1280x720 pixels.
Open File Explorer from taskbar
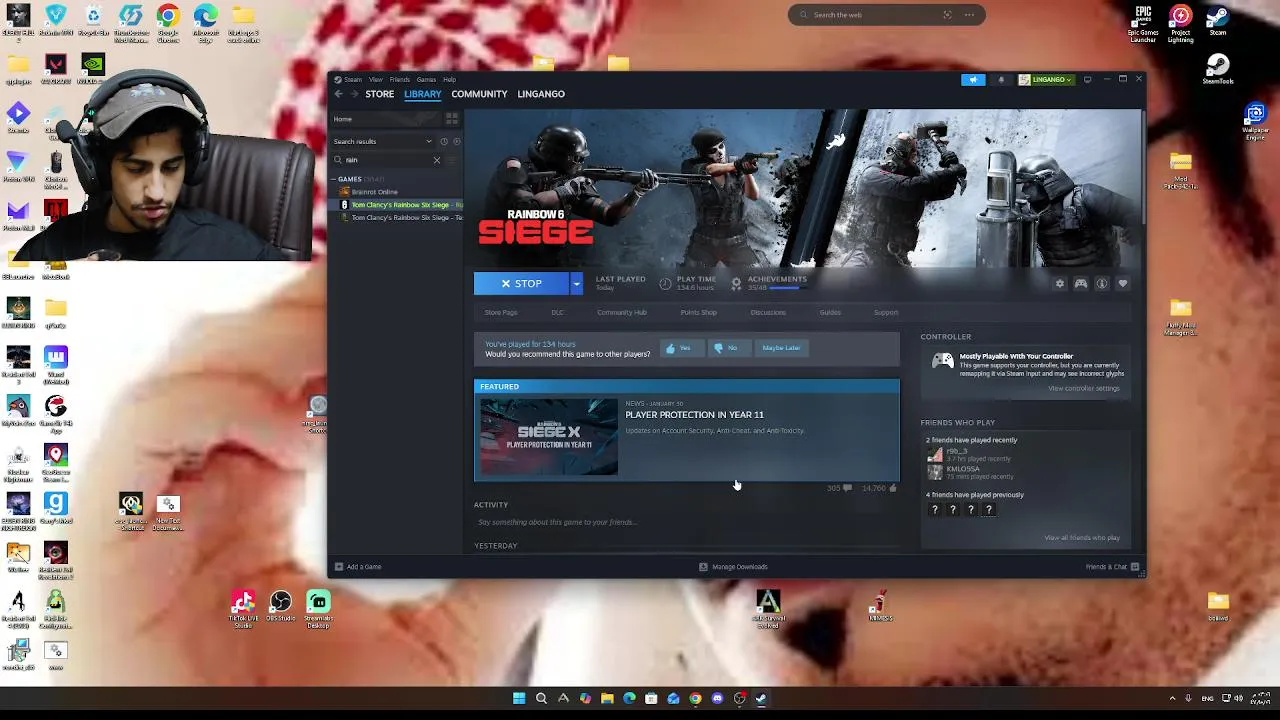coord(607,699)
